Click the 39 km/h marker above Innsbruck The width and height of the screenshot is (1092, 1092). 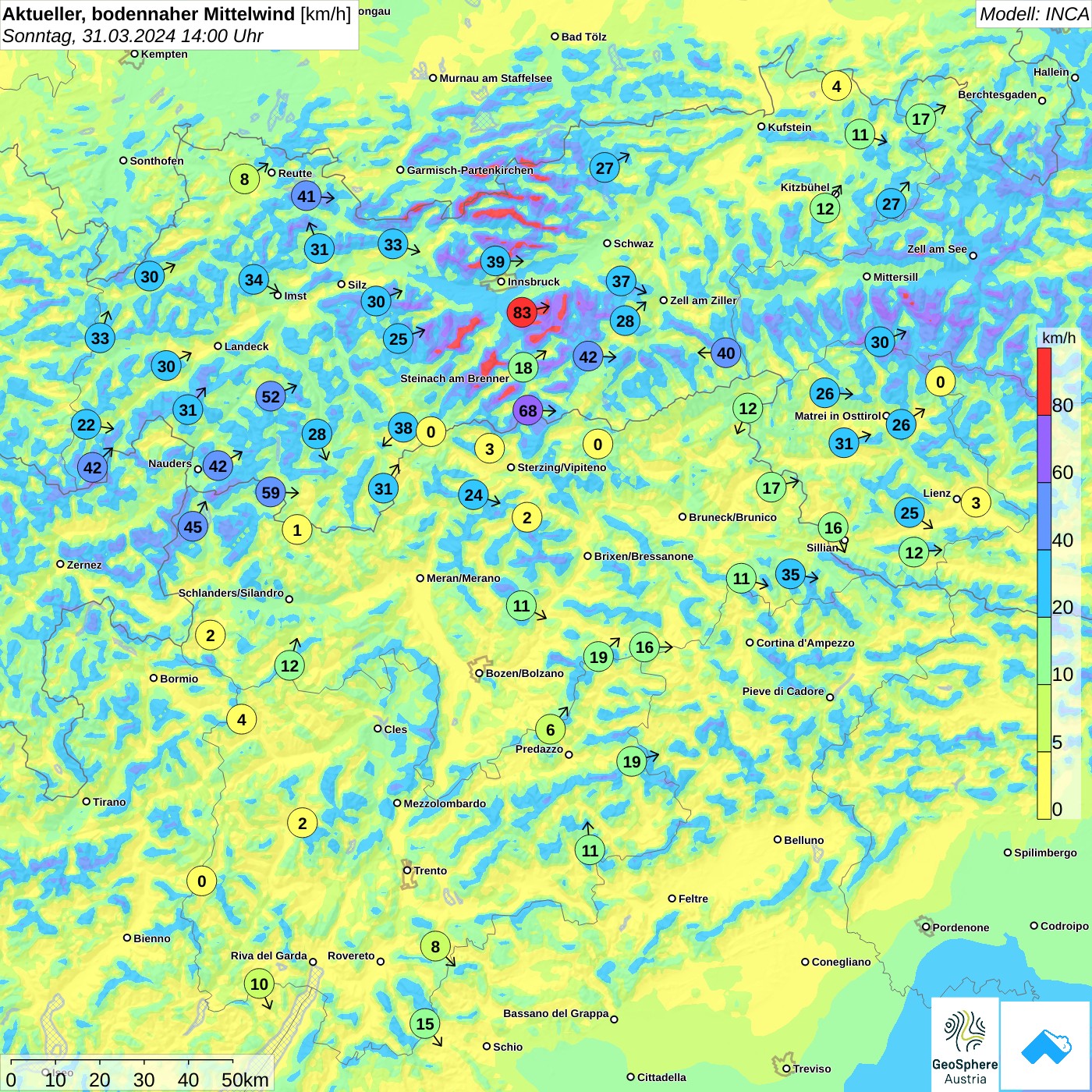click(x=496, y=261)
